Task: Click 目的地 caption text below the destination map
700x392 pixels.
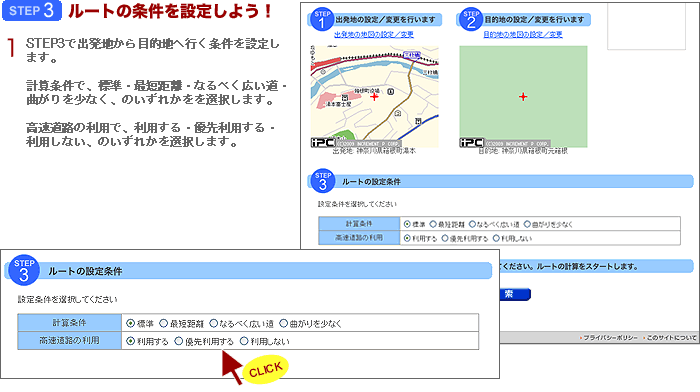Action: 523,151
